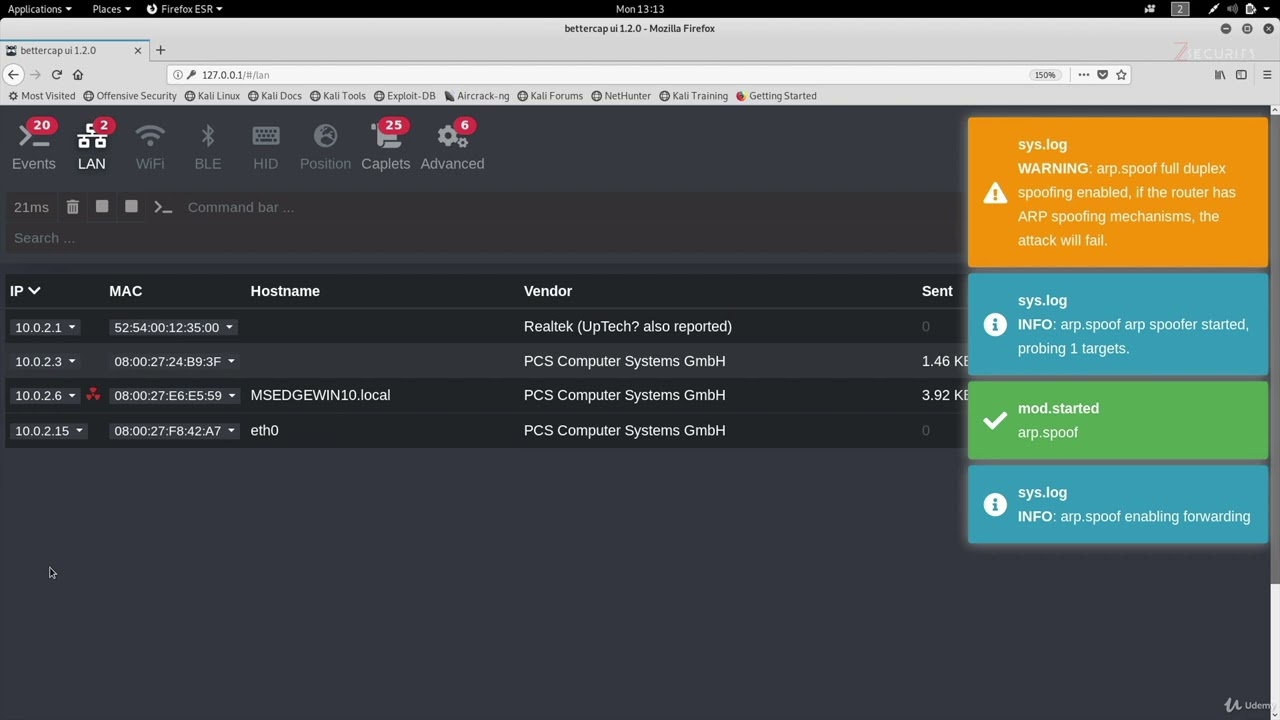Save page to Pocket
Image resolution: width=1280 pixels, height=720 pixels.
[x=1102, y=74]
